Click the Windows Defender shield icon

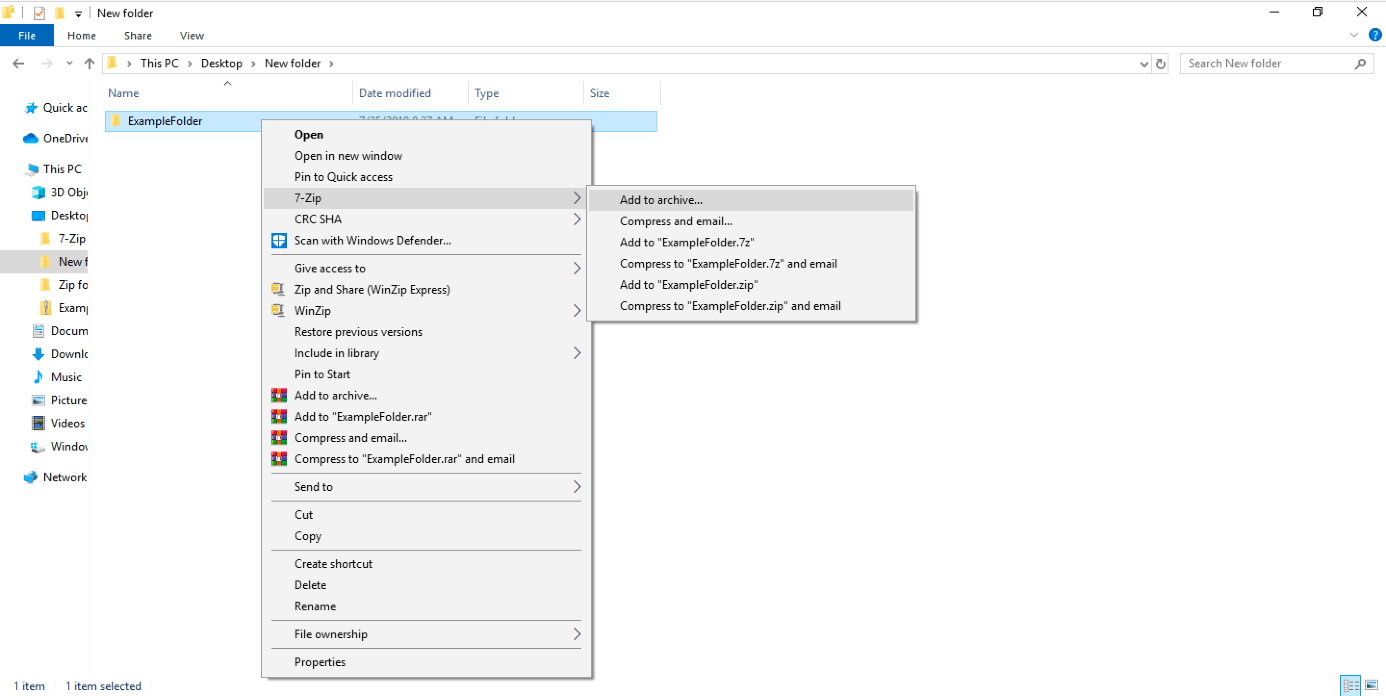(x=279, y=240)
